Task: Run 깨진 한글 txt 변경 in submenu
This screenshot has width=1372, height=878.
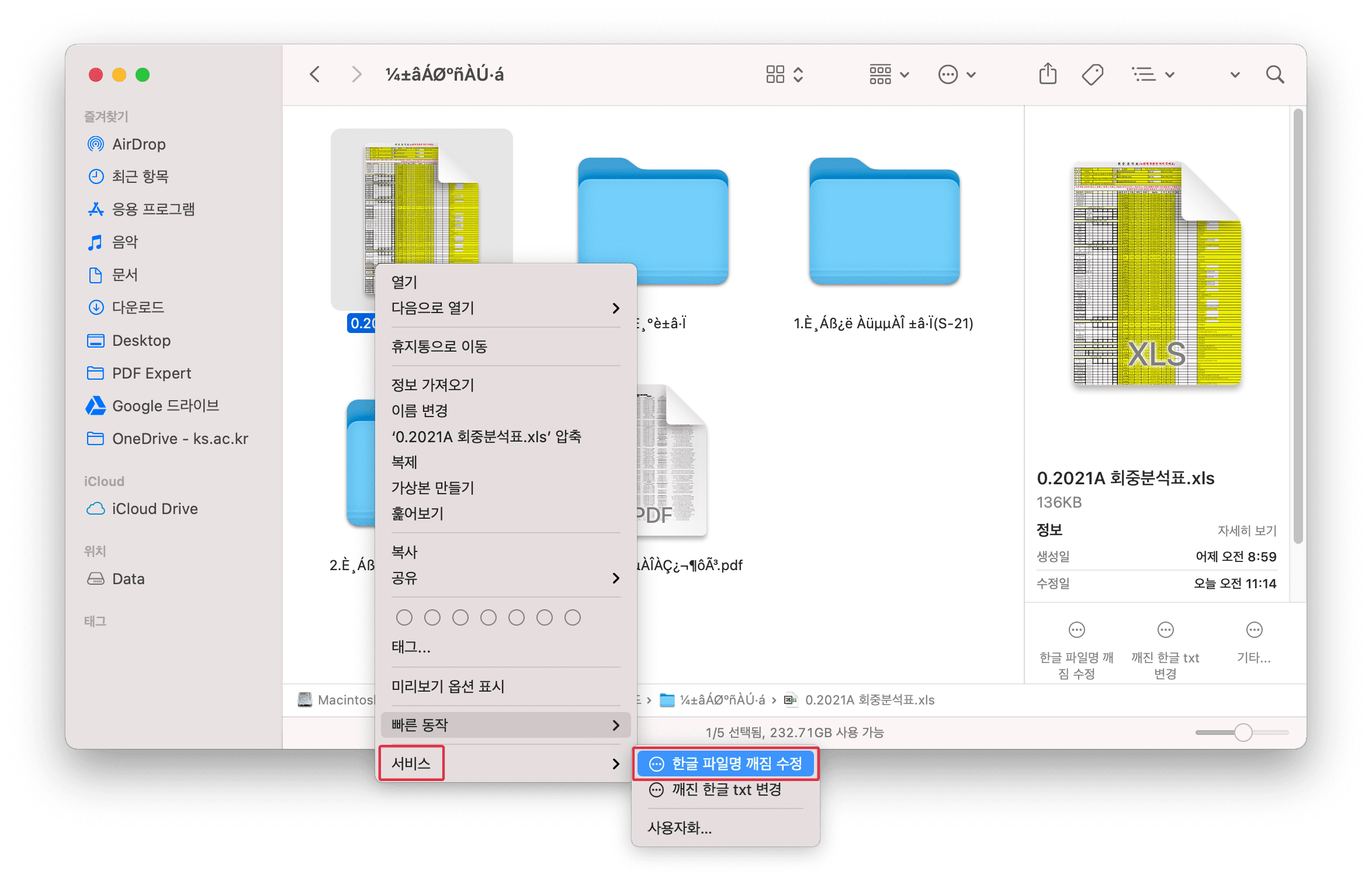Action: tap(726, 789)
